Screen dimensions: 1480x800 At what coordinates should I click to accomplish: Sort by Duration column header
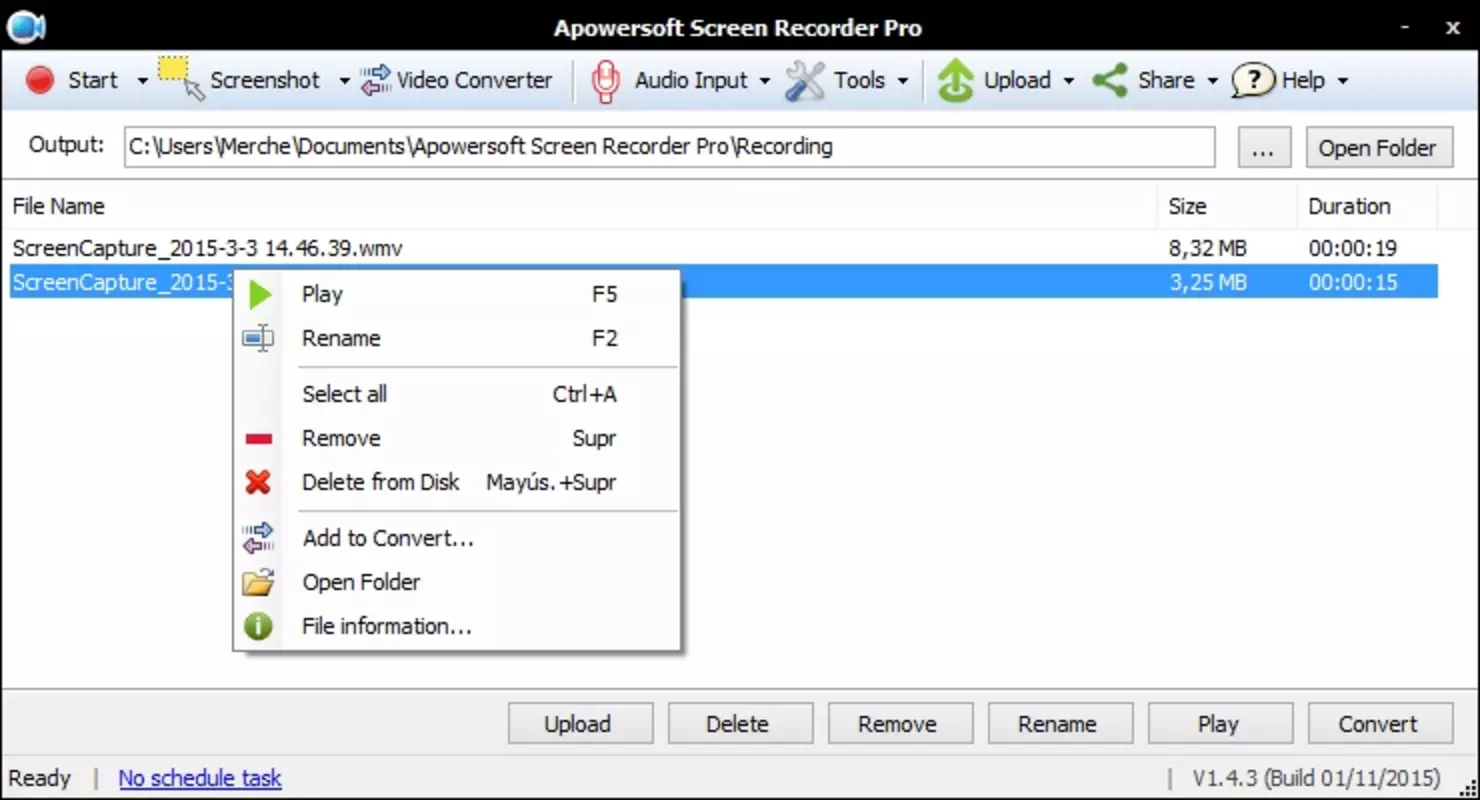point(1367,206)
